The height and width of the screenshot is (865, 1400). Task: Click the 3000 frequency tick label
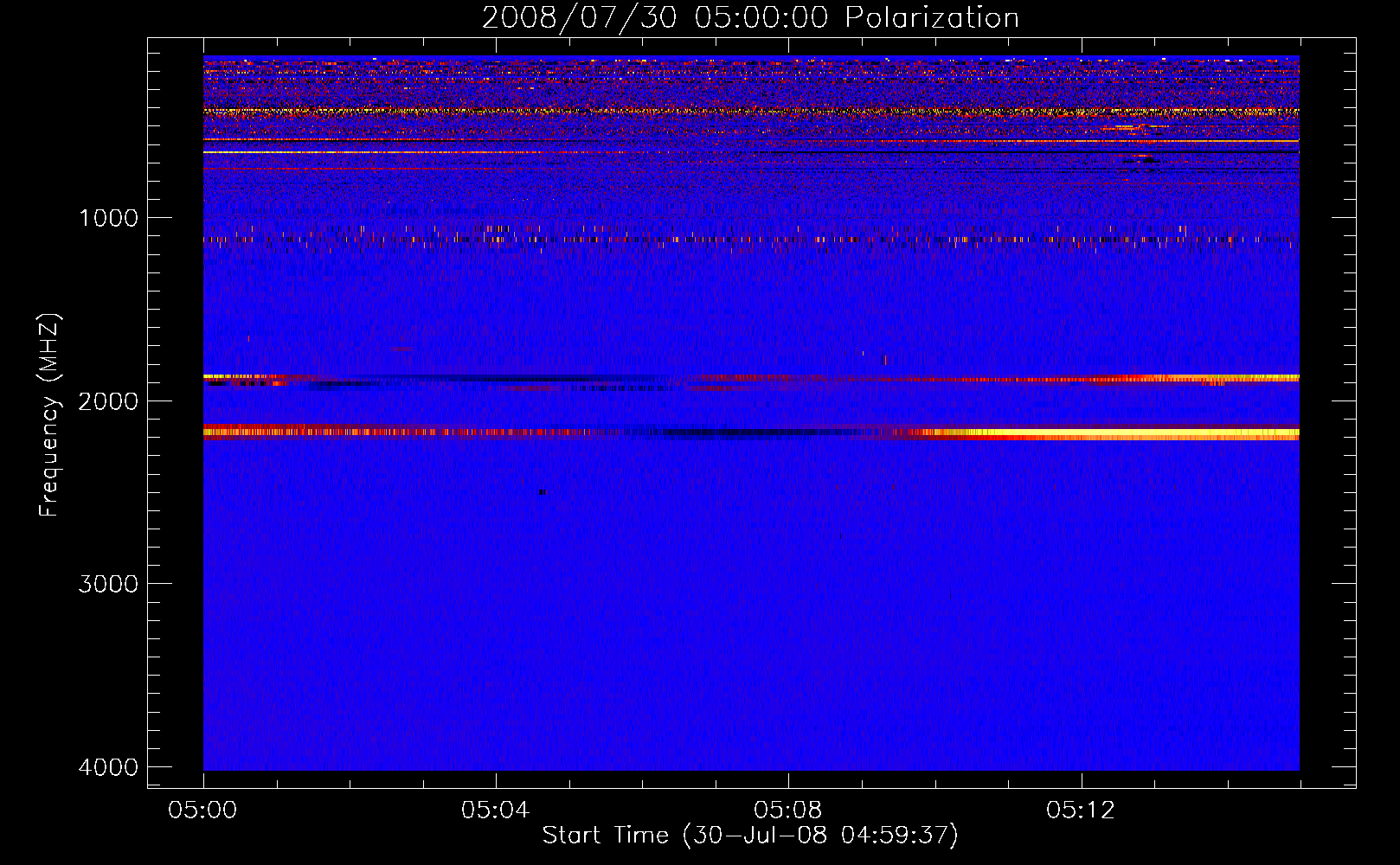pyautogui.click(x=108, y=584)
